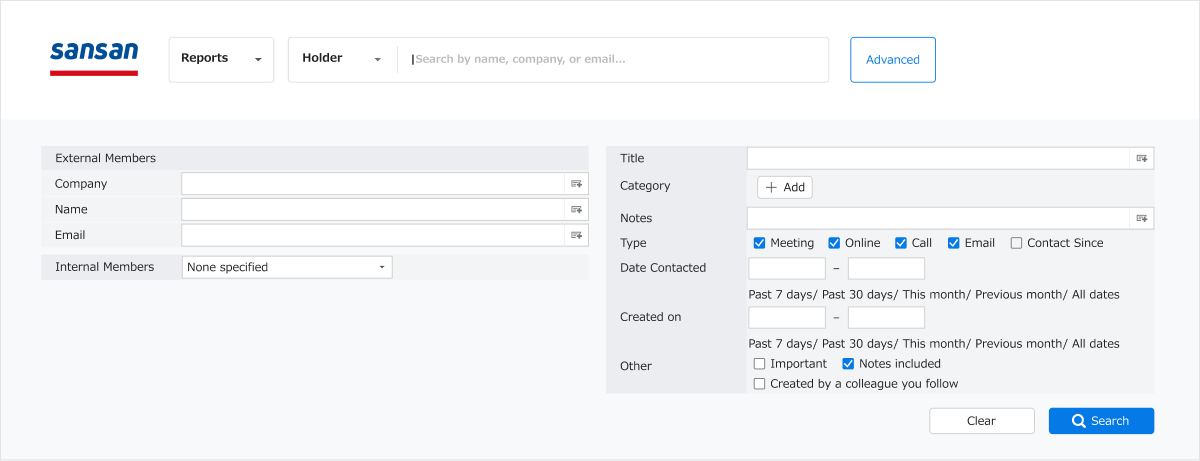Click the Sansan logo
The image size is (1200, 461).
tap(94, 58)
